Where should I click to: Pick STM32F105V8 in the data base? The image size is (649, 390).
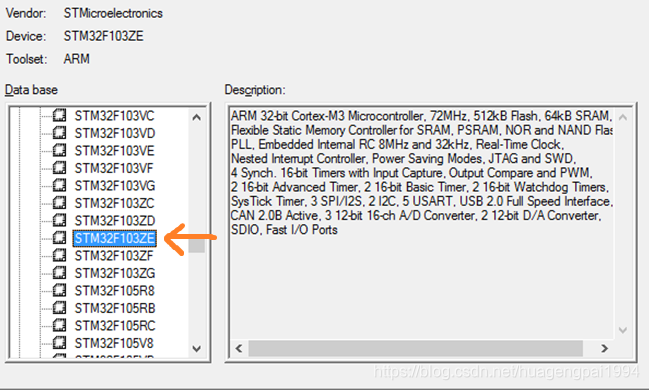114,343
